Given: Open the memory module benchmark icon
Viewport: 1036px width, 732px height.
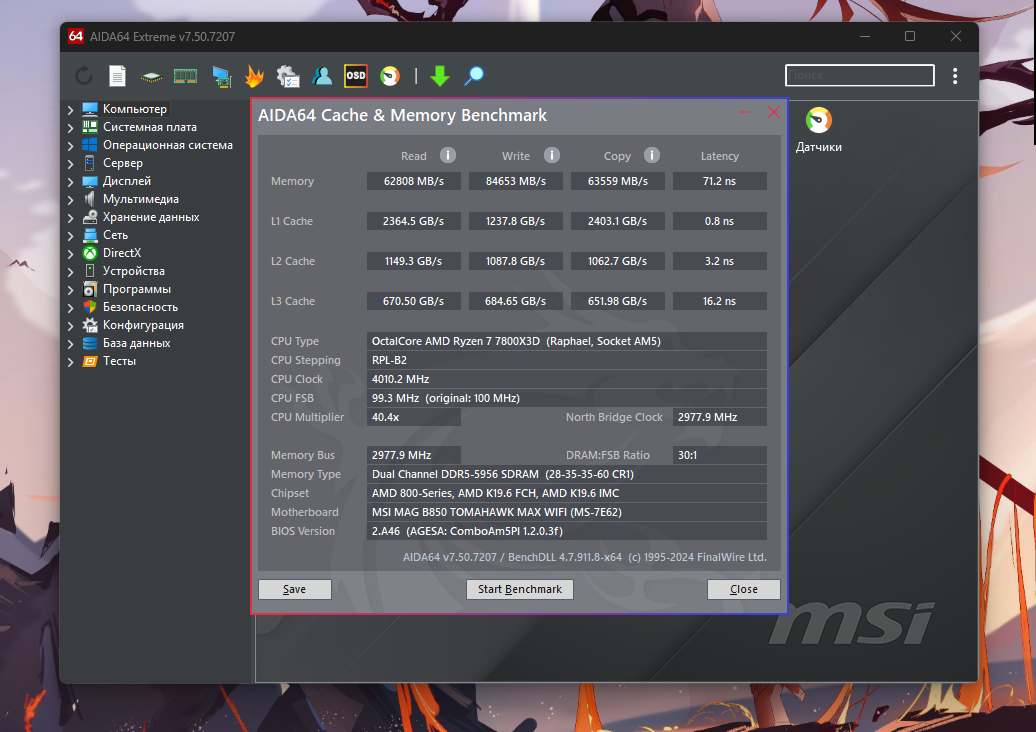Looking at the screenshot, I should 186,77.
